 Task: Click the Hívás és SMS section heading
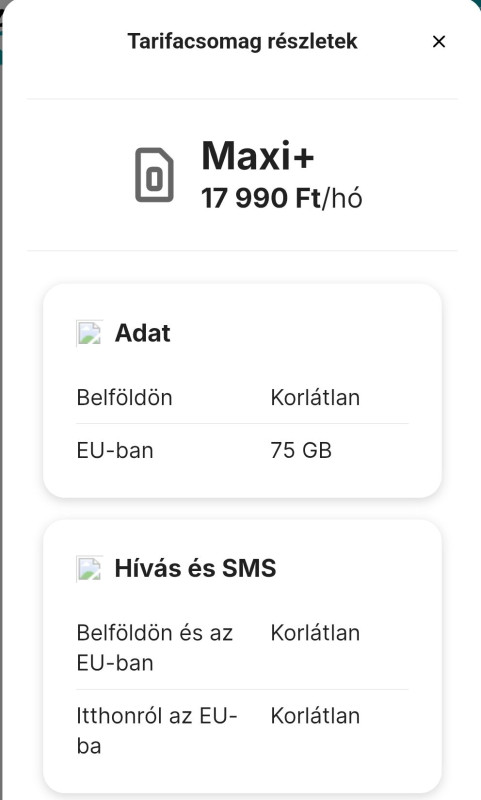195,568
